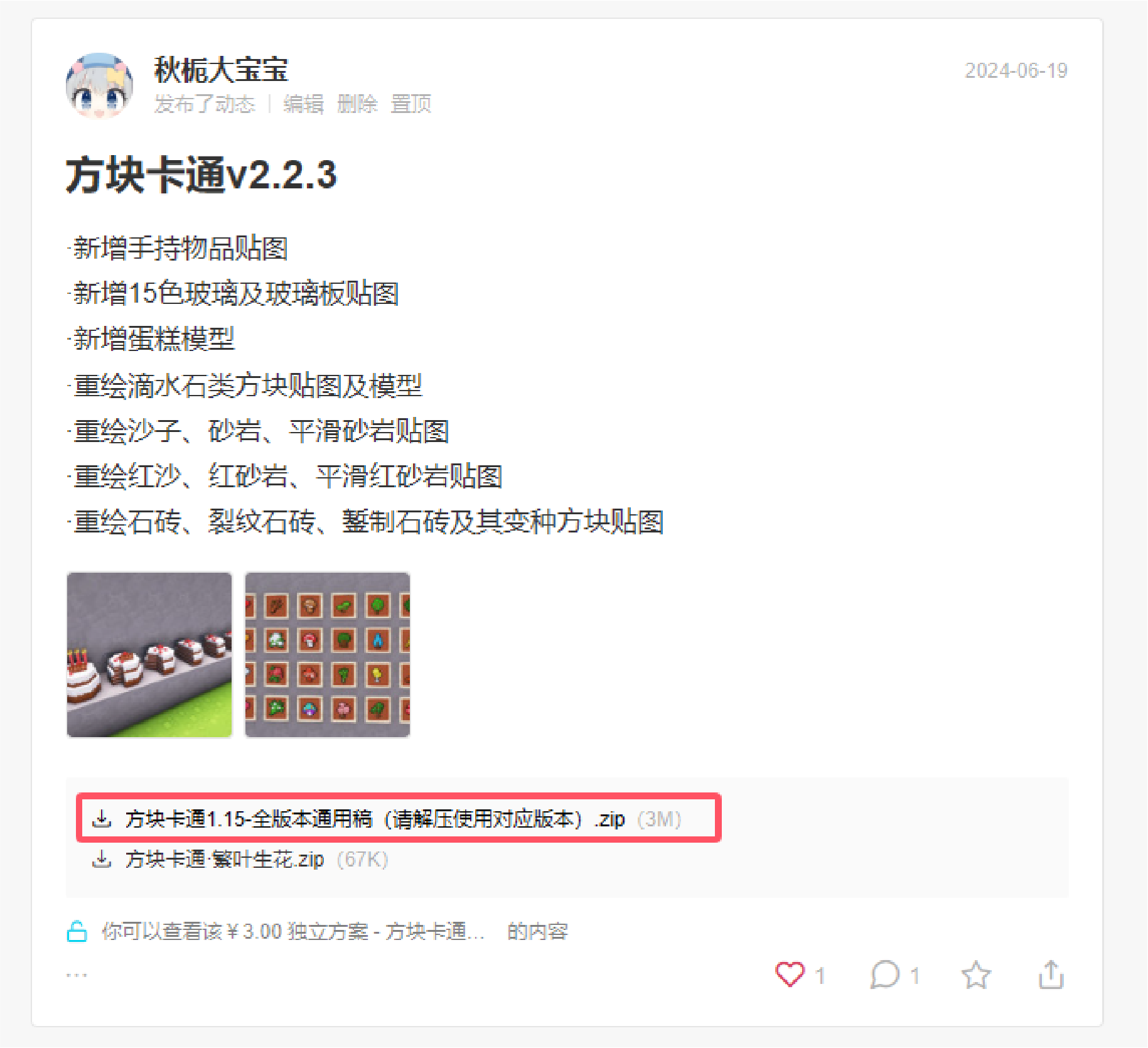1148x1048 pixels.
Task: Click download icon beside 繁叶生花.zip
Action: pyautogui.click(x=102, y=859)
